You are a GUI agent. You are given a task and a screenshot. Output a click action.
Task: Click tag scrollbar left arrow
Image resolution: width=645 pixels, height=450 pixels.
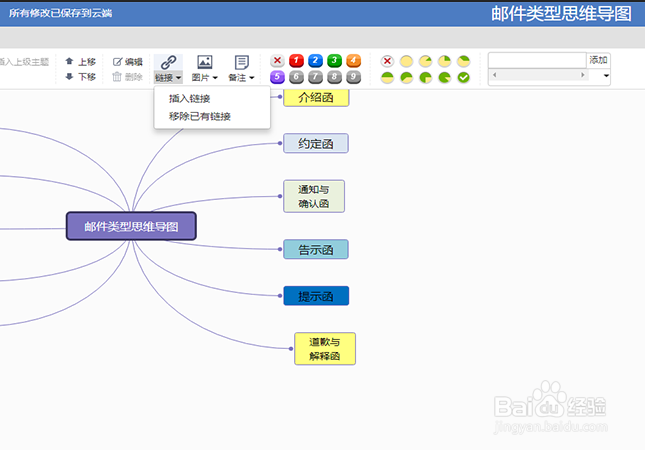click(494, 75)
